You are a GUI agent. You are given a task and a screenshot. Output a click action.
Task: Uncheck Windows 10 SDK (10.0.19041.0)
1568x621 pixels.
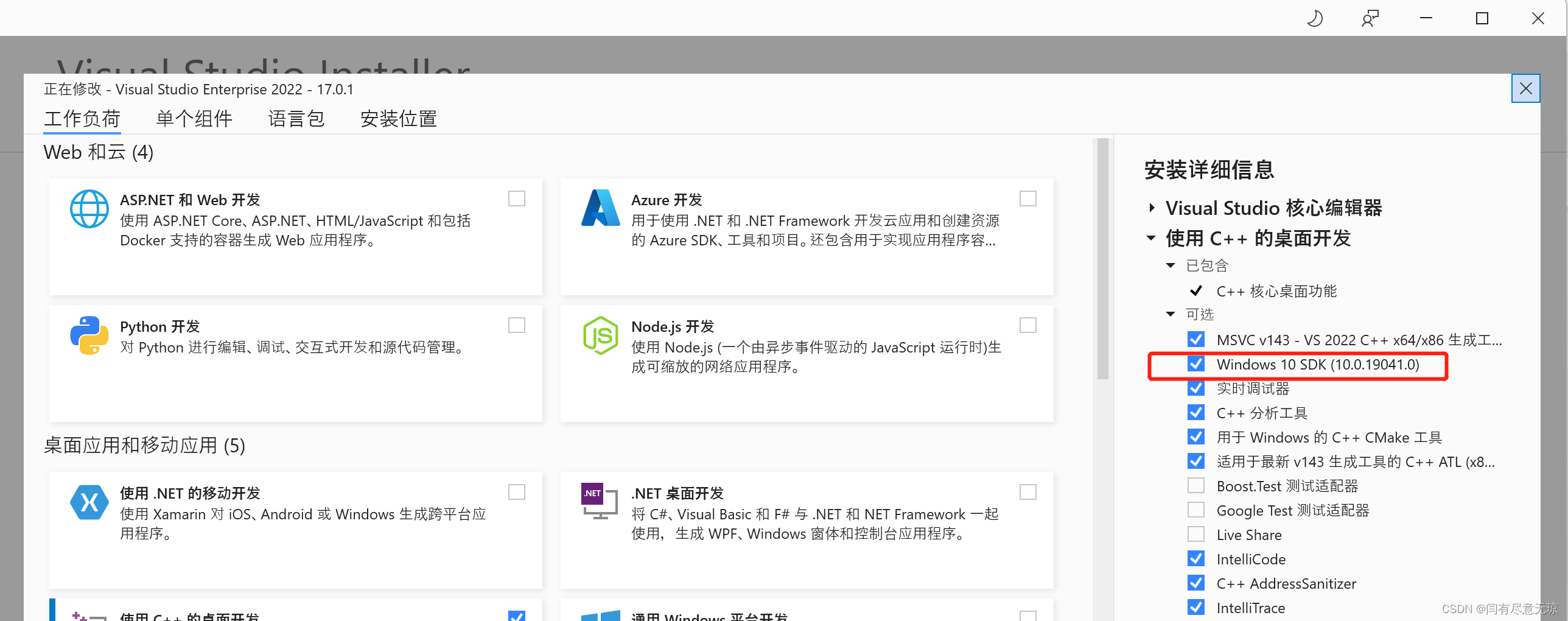tap(1195, 363)
